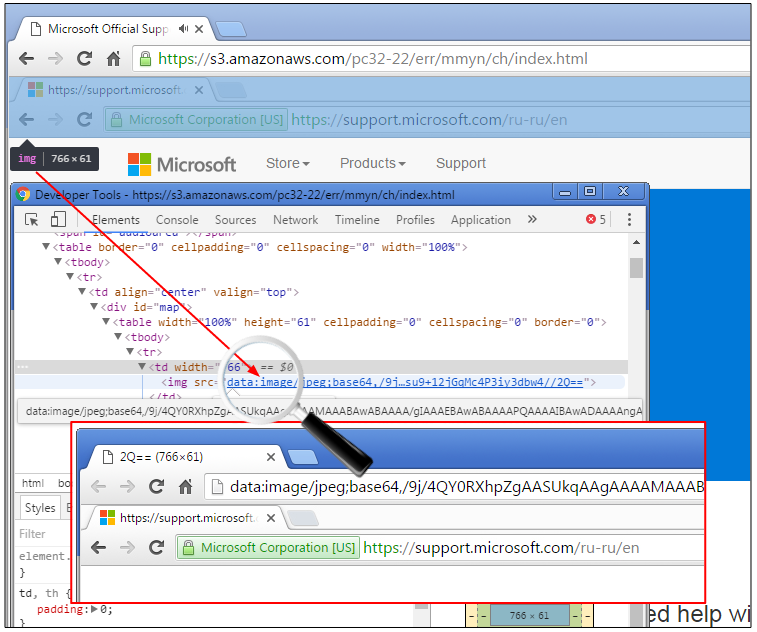The height and width of the screenshot is (632, 757).
Task: Select the inspect element picker in DevTools
Action: tap(32, 220)
